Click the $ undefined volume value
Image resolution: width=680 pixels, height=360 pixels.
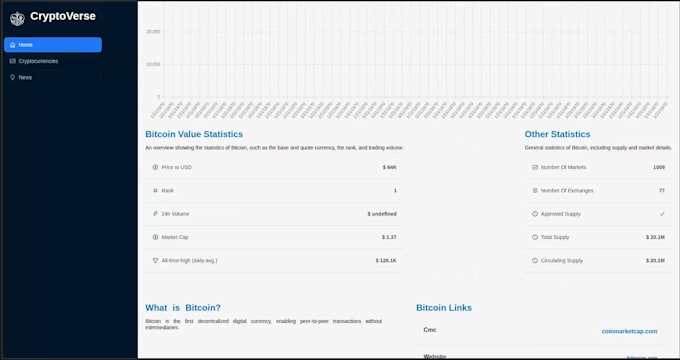coord(382,214)
